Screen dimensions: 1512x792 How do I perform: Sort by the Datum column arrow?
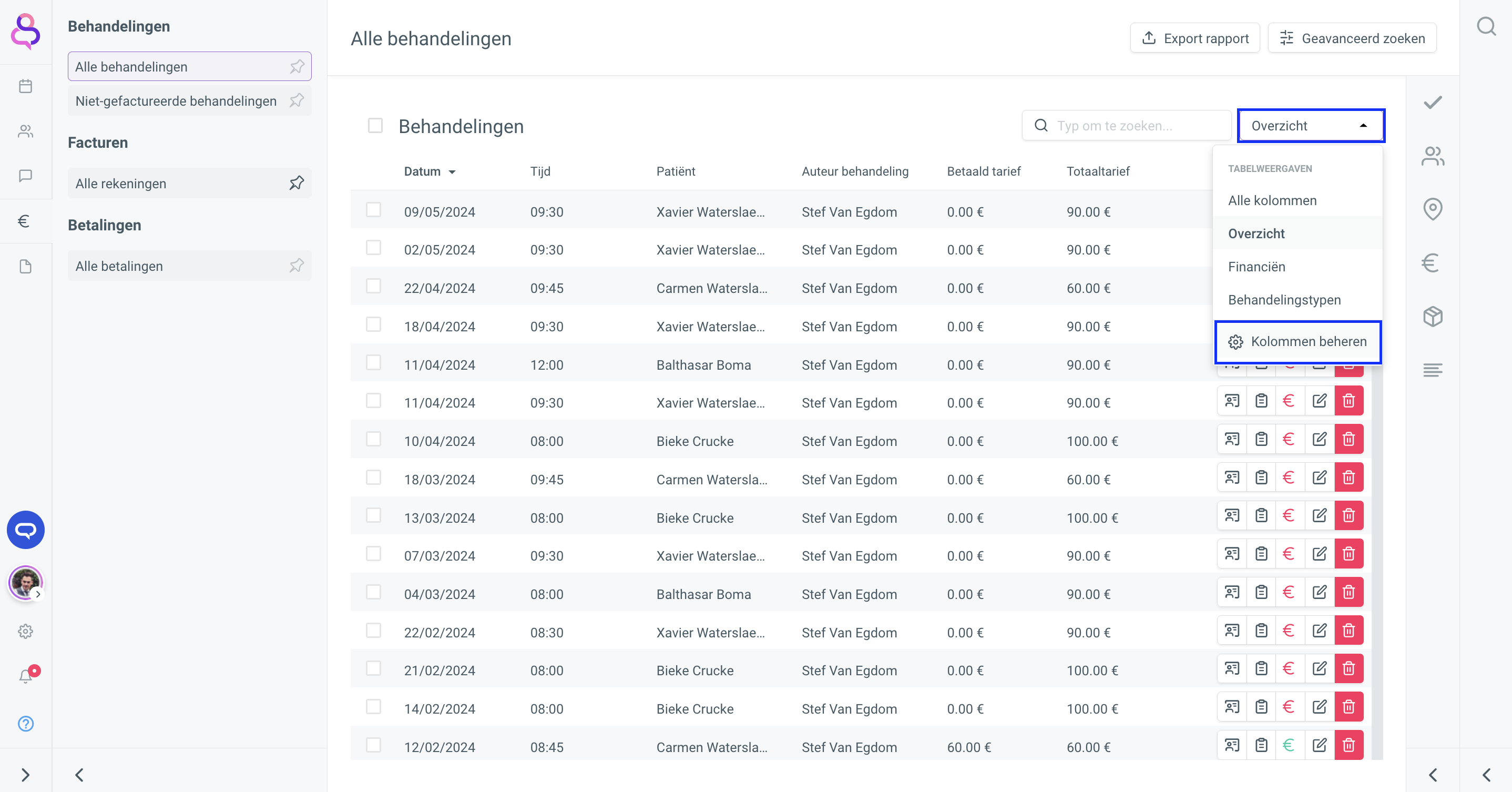point(452,172)
